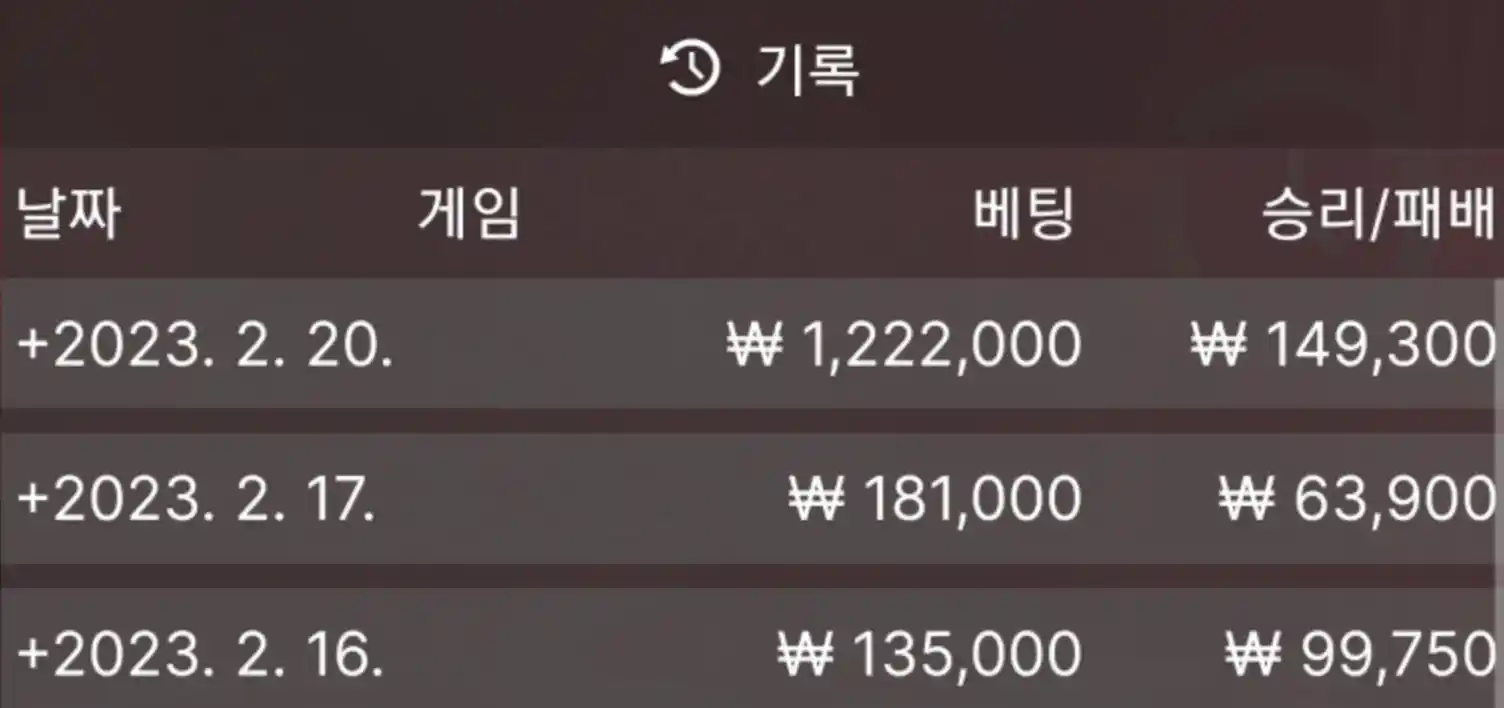This screenshot has width=1504, height=708.
Task: Expand the 2023. 2. 20. row plus sign
Action: [33, 345]
